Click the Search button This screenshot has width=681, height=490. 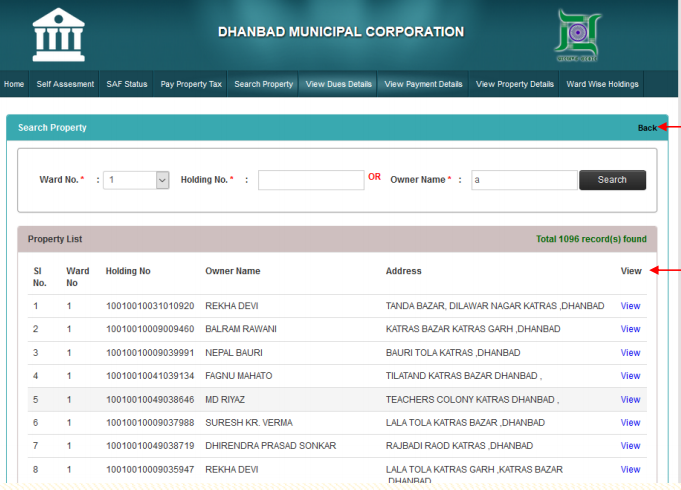click(x=612, y=180)
